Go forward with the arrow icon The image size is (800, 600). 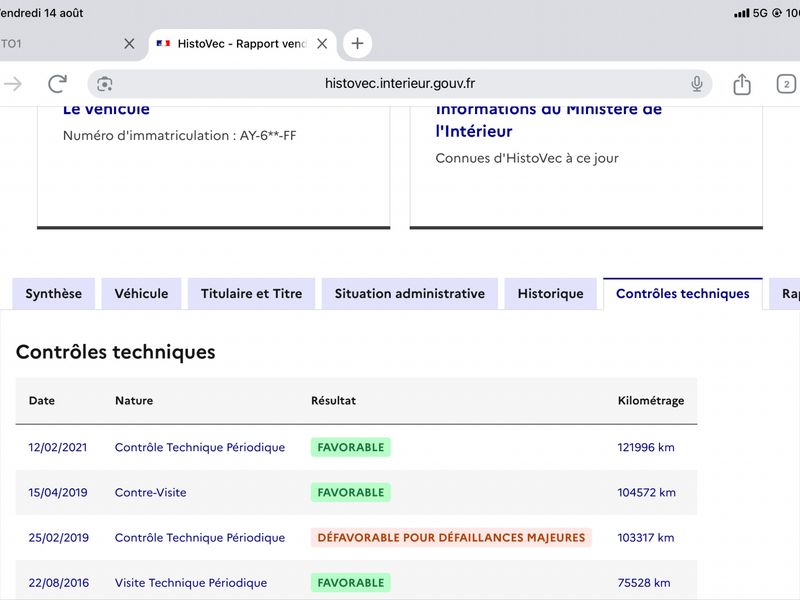(x=13, y=84)
